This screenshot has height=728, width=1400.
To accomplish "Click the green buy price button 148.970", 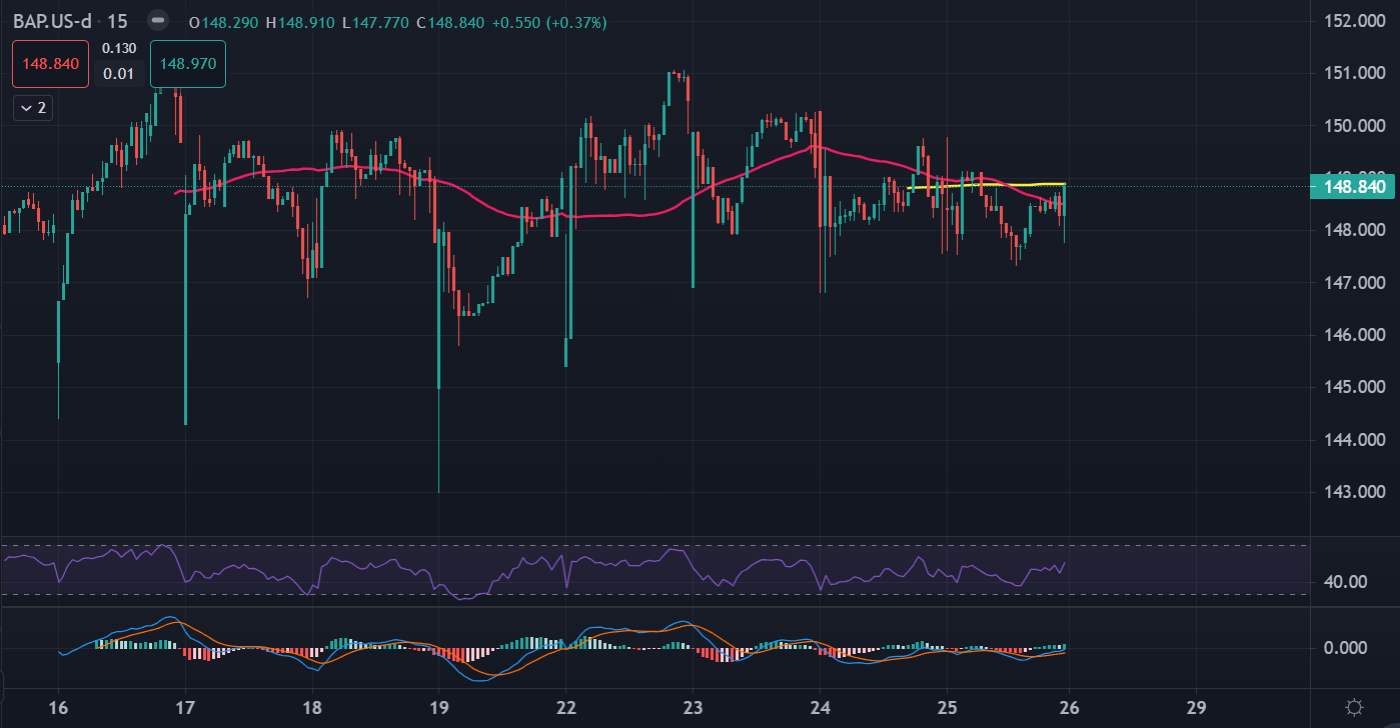I will click(x=187, y=64).
